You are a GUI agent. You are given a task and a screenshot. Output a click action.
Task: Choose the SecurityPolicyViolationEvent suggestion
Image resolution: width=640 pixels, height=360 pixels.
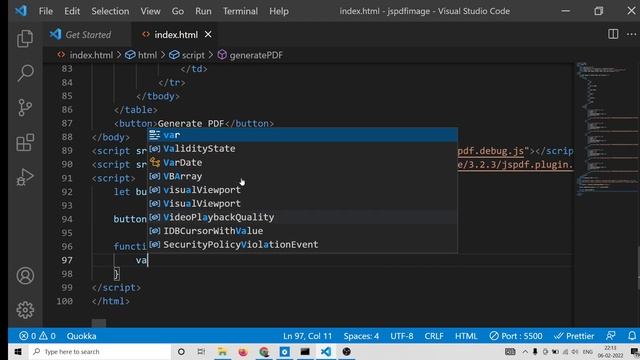302,244
